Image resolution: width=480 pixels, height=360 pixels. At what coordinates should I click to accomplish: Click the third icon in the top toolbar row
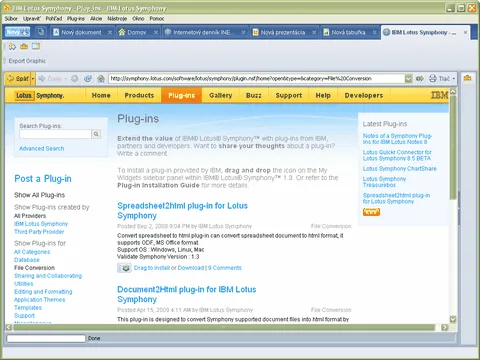point(36,46)
